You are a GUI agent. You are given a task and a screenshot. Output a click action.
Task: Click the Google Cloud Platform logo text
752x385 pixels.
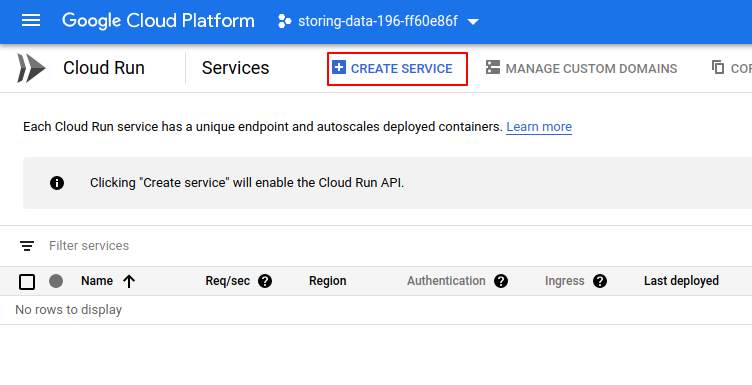pos(158,21)
